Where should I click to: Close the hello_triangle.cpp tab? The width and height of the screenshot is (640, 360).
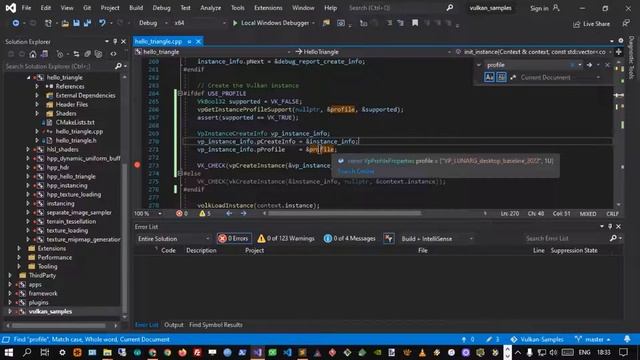click(x=198, y=42)
